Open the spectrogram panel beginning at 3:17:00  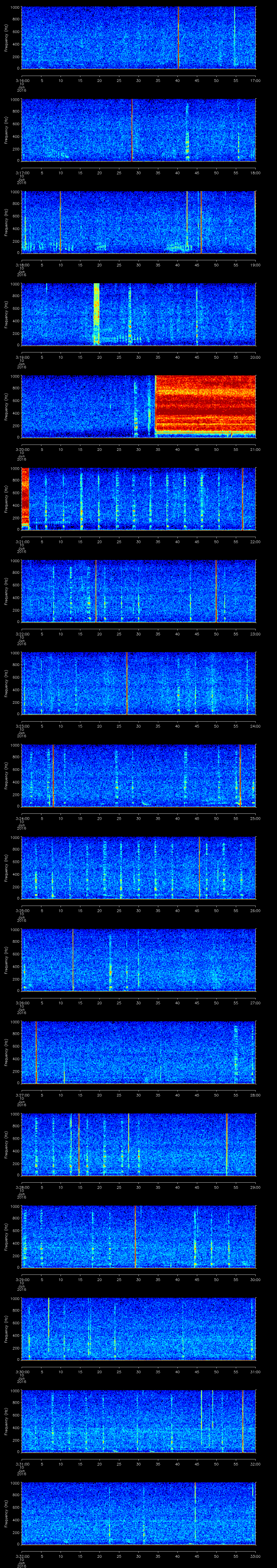click(139, 130)
